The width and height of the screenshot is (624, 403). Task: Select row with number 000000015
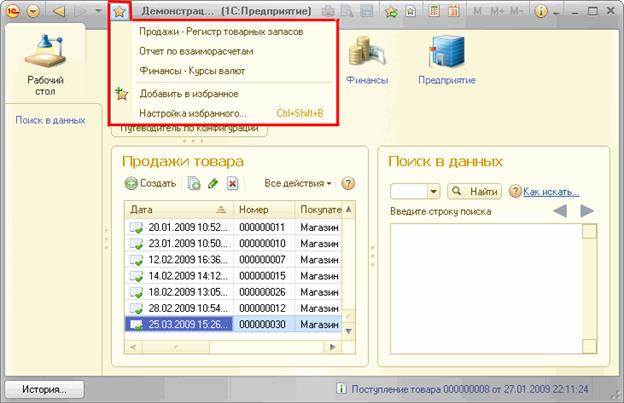(233, 276)
